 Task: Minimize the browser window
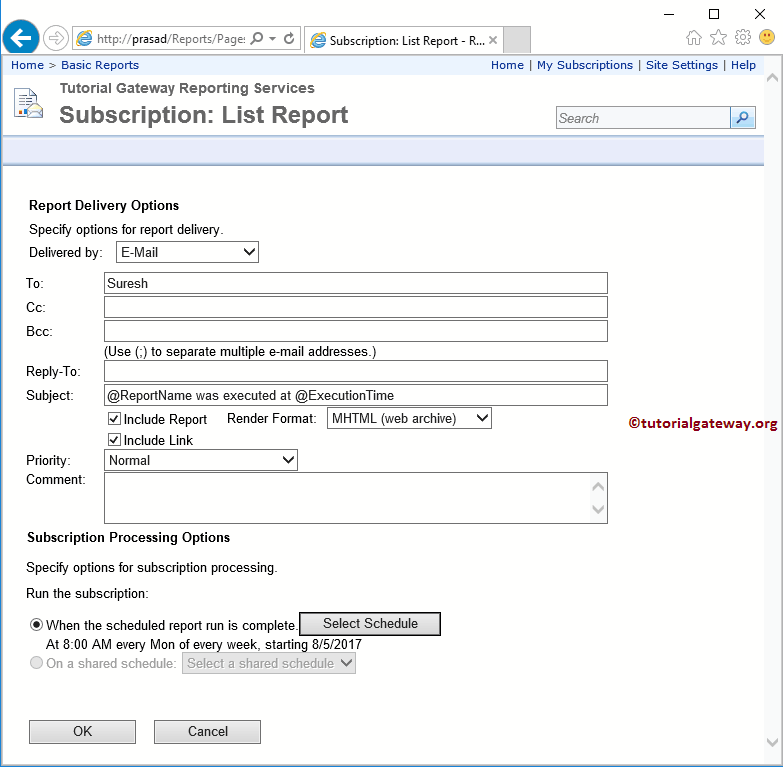coord(669,14)
